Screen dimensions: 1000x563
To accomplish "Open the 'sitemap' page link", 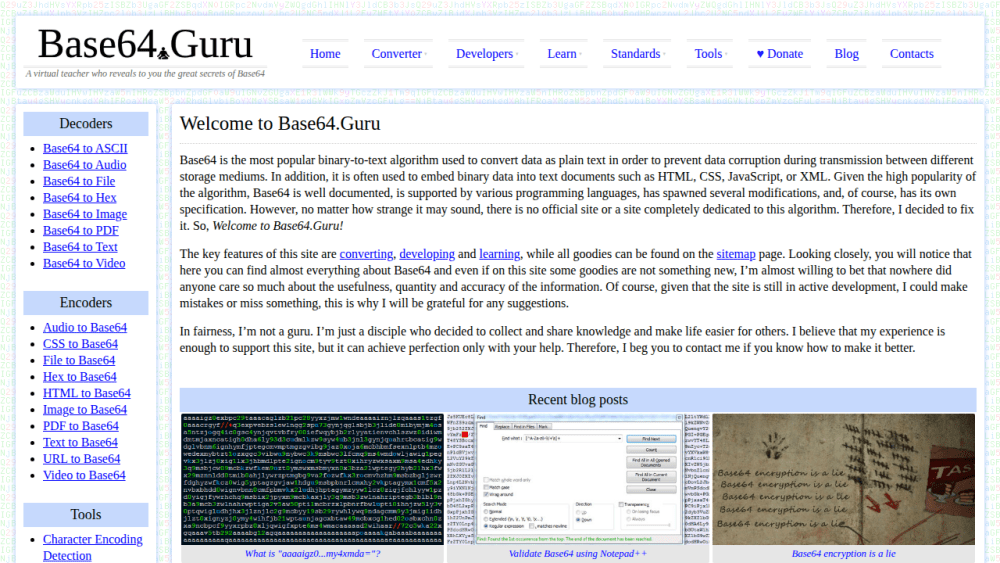I will [x=736, y=254].
